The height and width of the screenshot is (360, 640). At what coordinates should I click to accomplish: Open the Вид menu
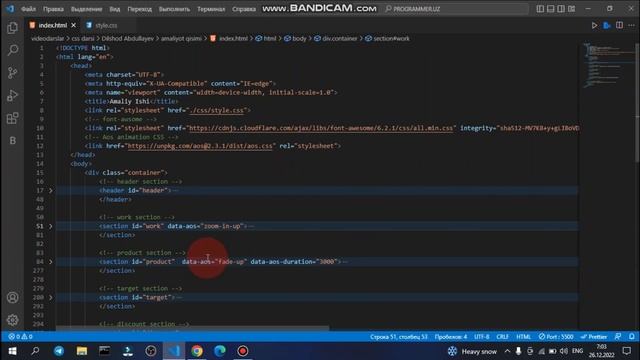[115, 9]
